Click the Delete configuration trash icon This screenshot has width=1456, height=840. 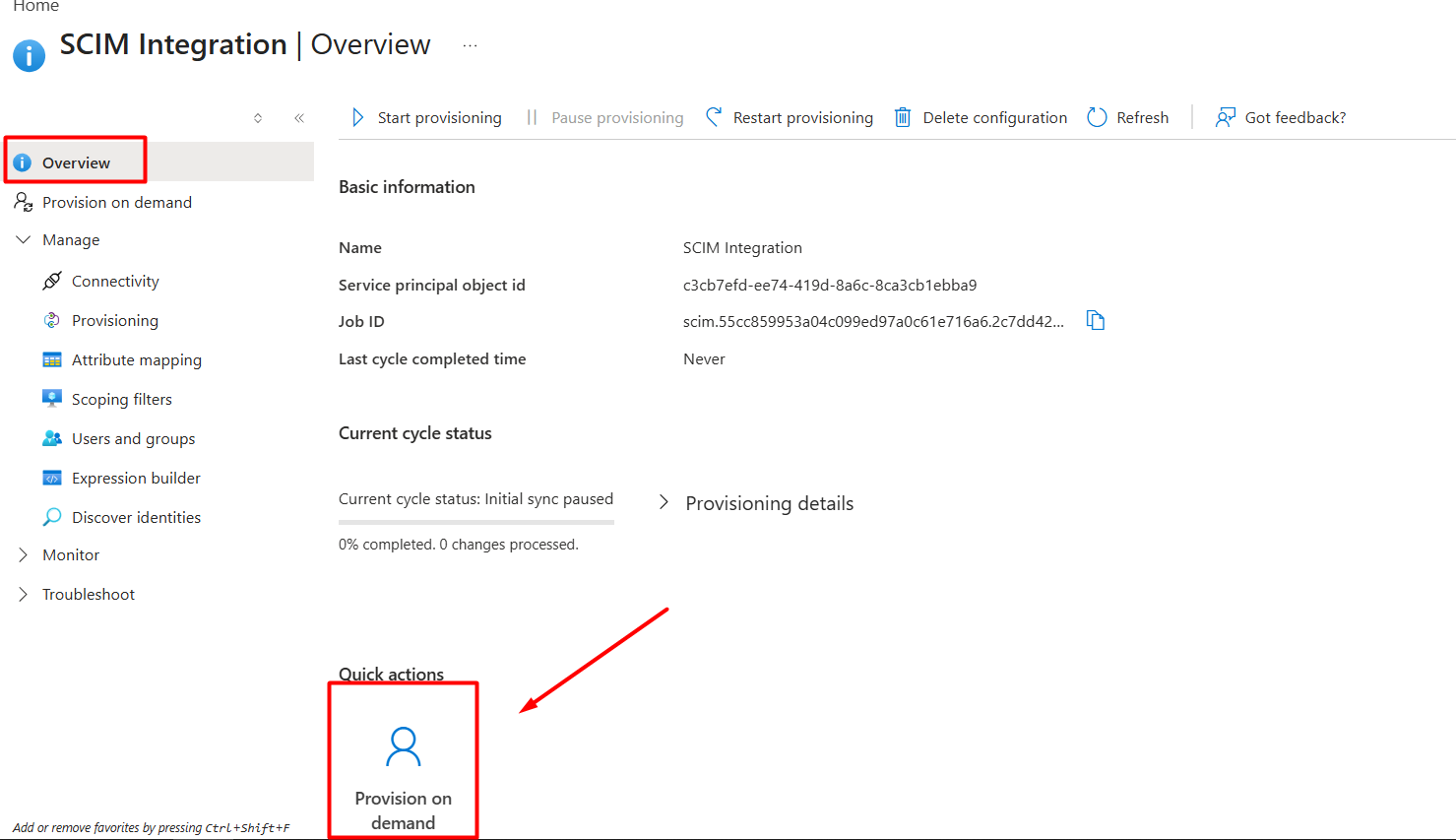(x=902, y=117)
